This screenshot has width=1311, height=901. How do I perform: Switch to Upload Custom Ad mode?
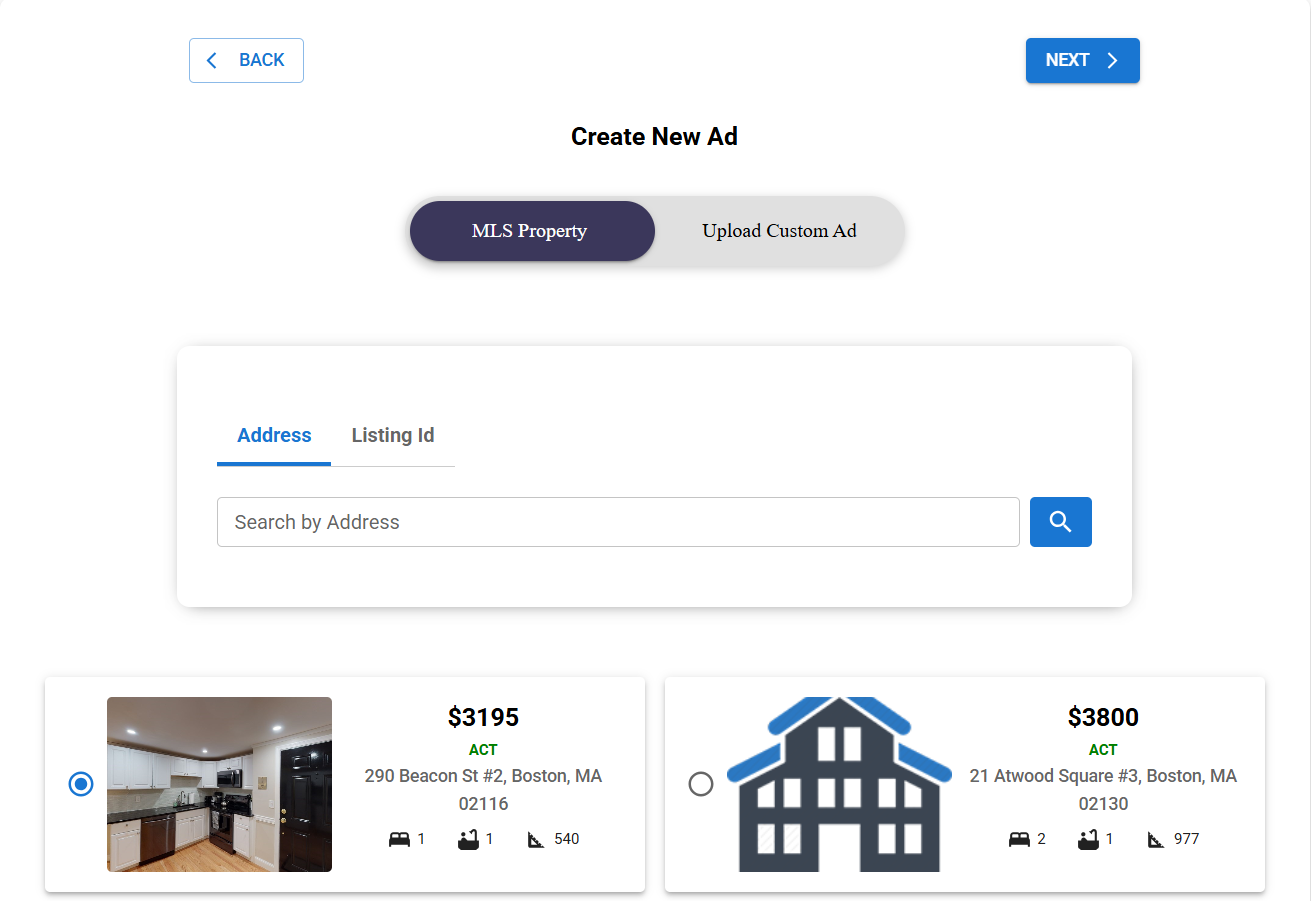pos(779,231)
